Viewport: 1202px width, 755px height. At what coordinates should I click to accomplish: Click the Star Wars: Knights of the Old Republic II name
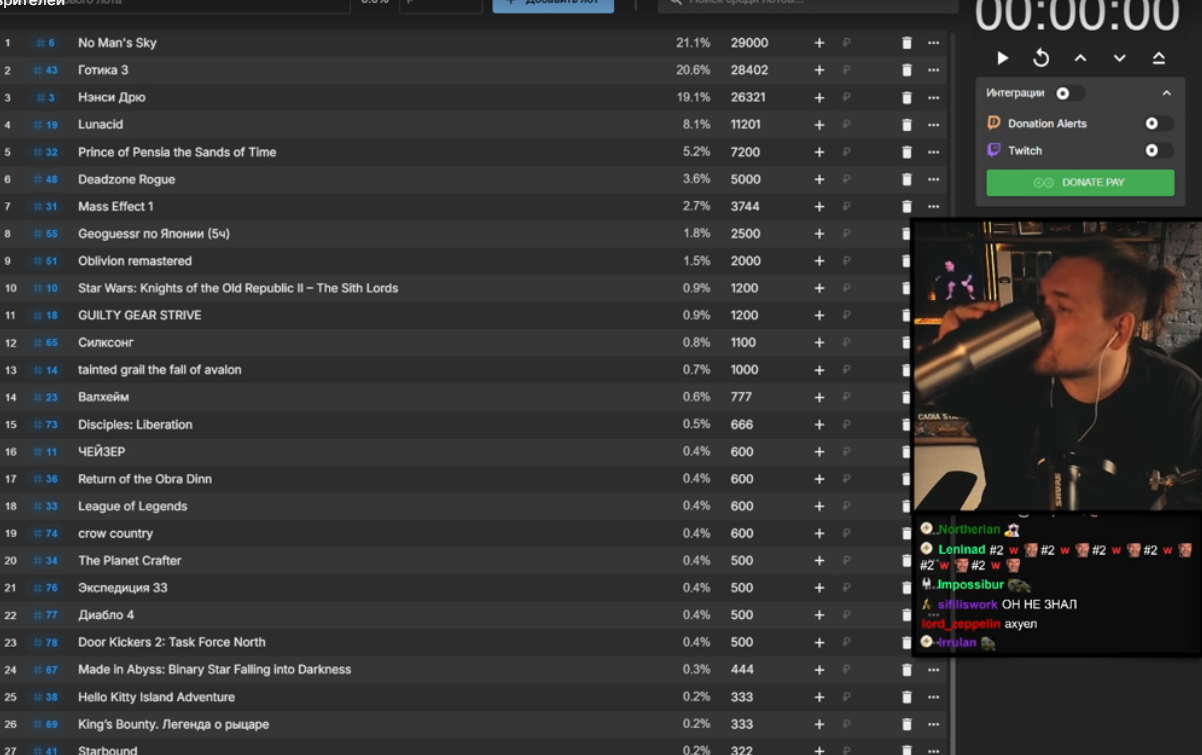tap(238, 288)
